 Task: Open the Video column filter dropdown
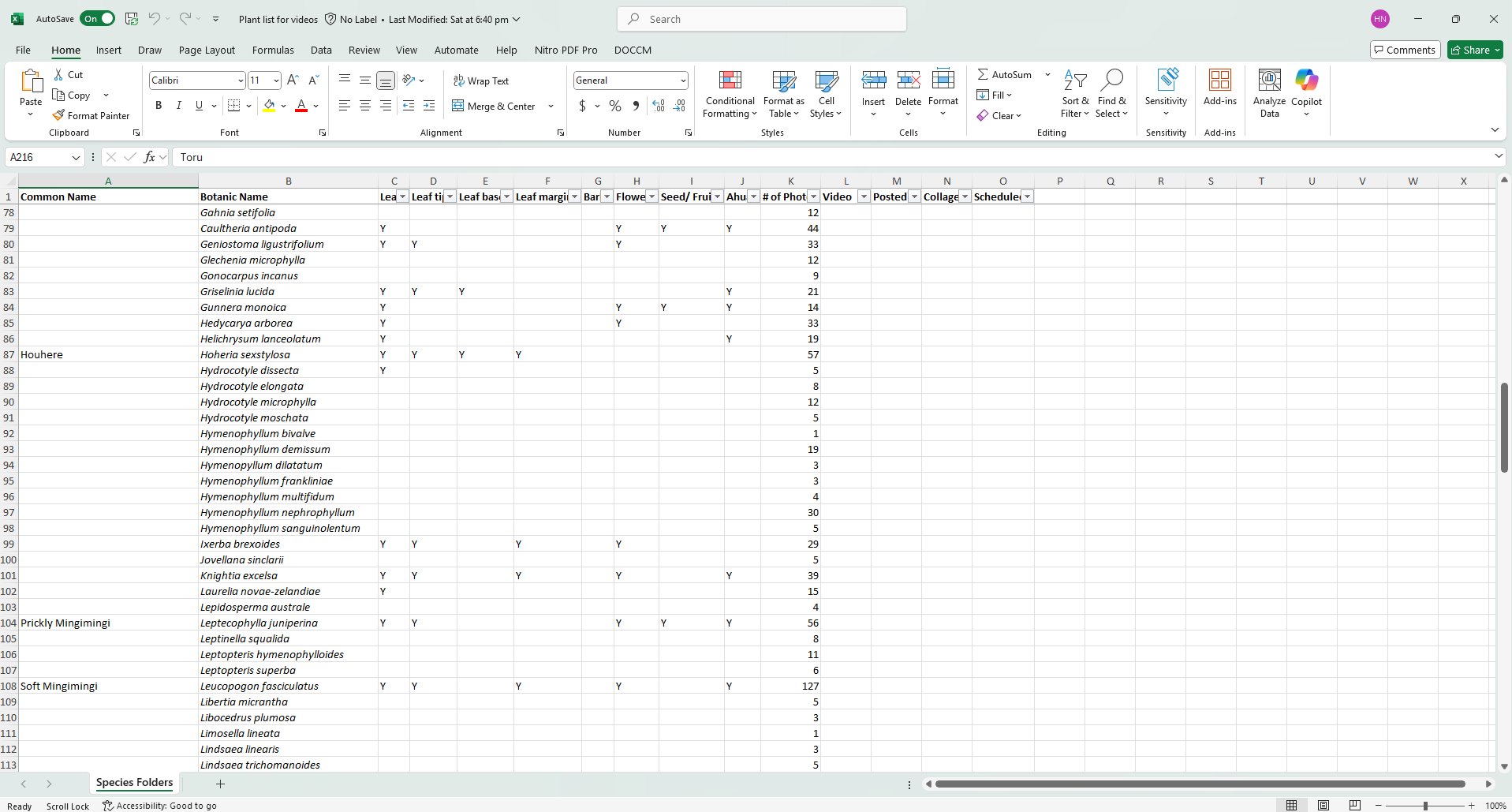click(x=864, y=196)
